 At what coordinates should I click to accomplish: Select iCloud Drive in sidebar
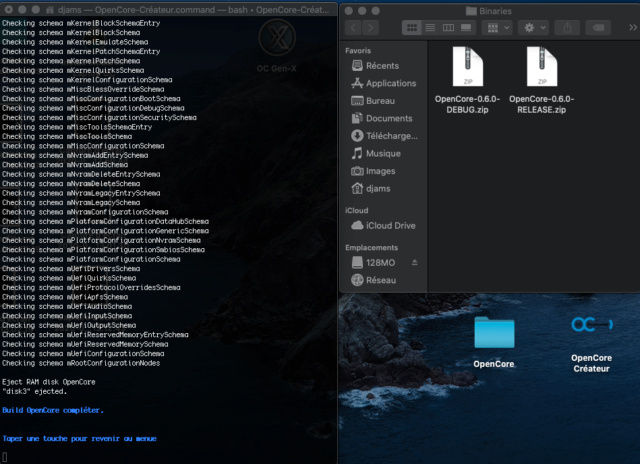(382, 226)
